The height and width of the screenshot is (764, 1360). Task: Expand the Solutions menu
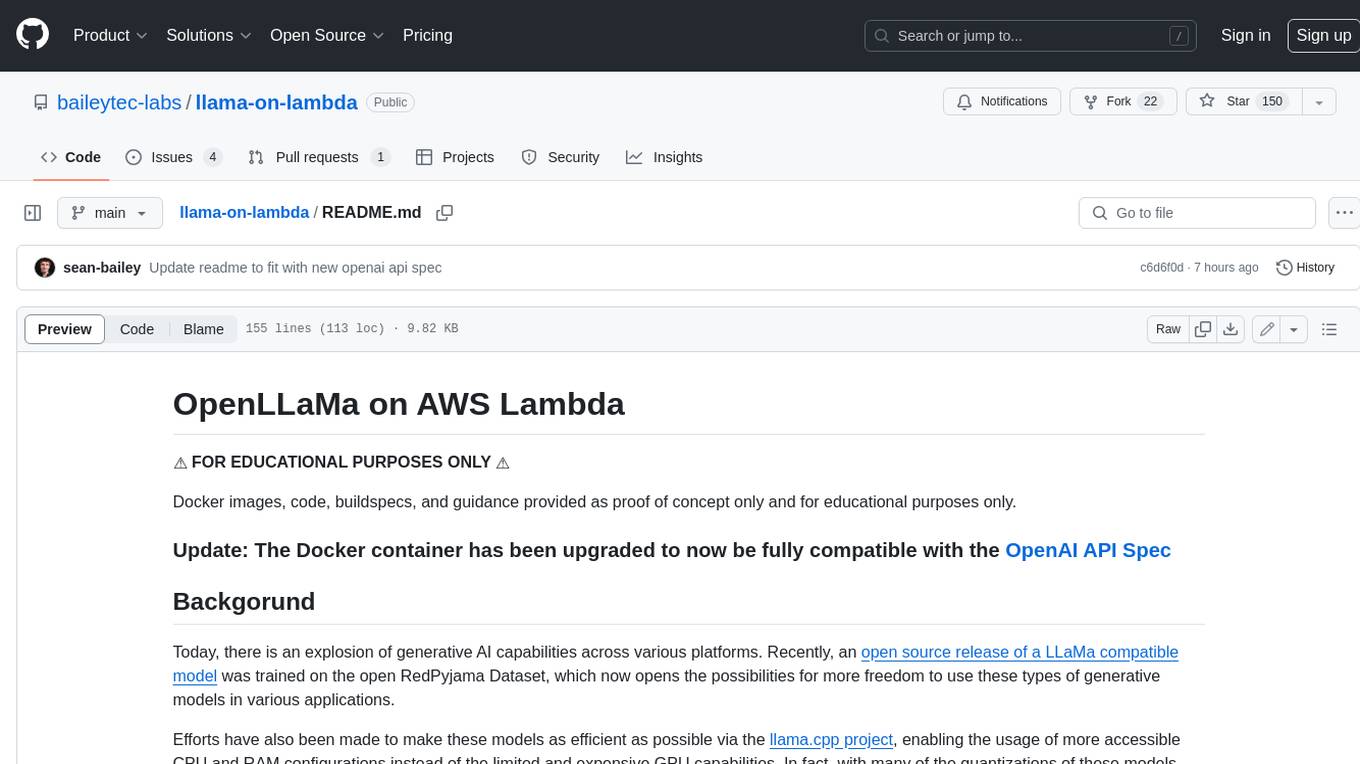click(209, 35)
